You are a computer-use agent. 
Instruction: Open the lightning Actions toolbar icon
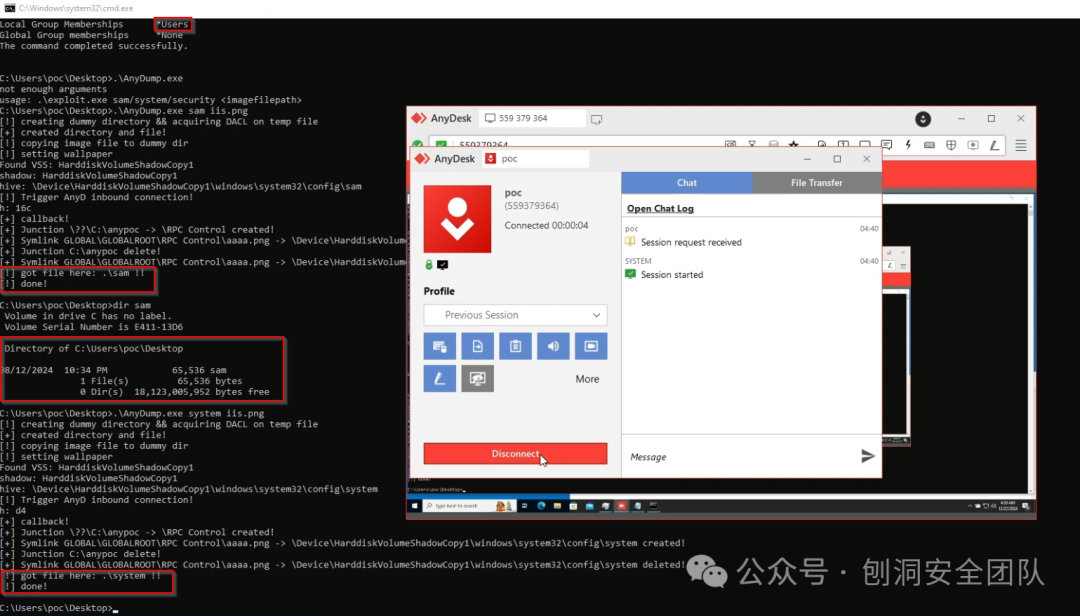click(x=908, y=145)
